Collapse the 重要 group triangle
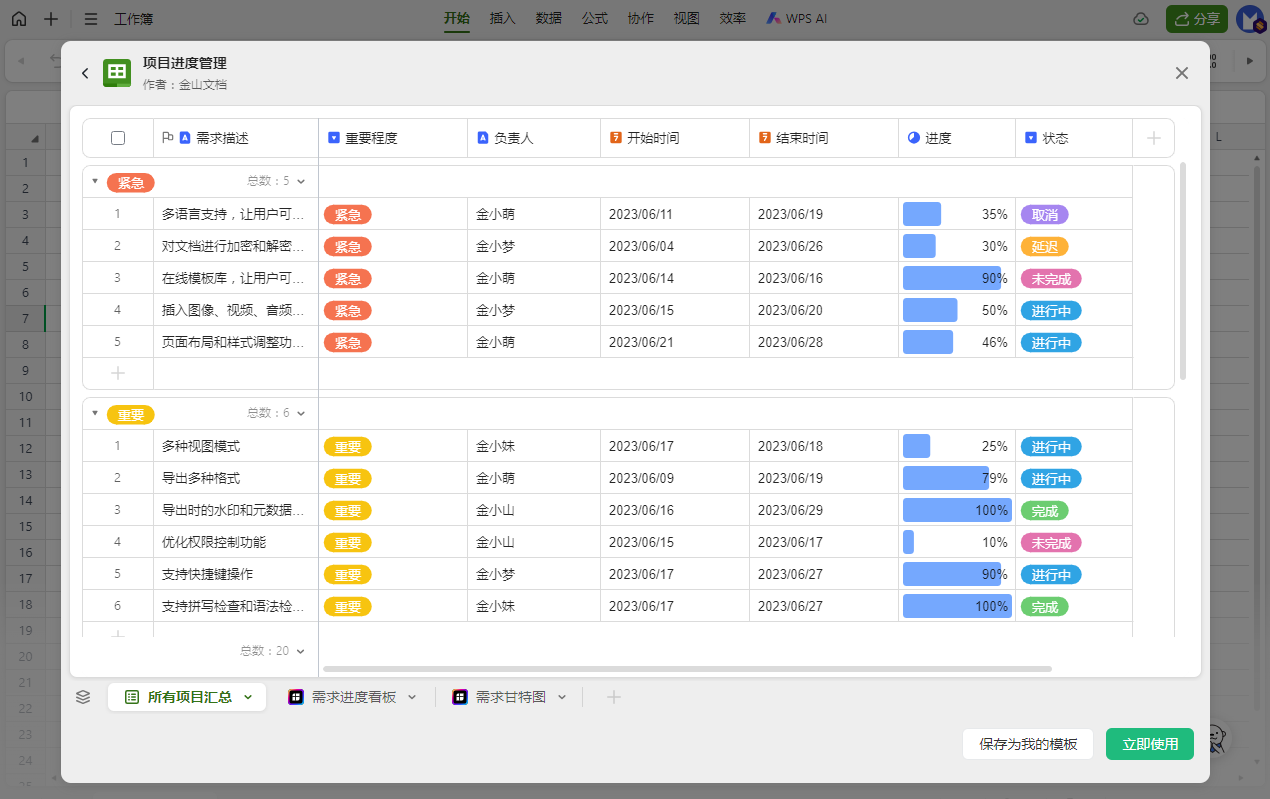 click(95, 413)
